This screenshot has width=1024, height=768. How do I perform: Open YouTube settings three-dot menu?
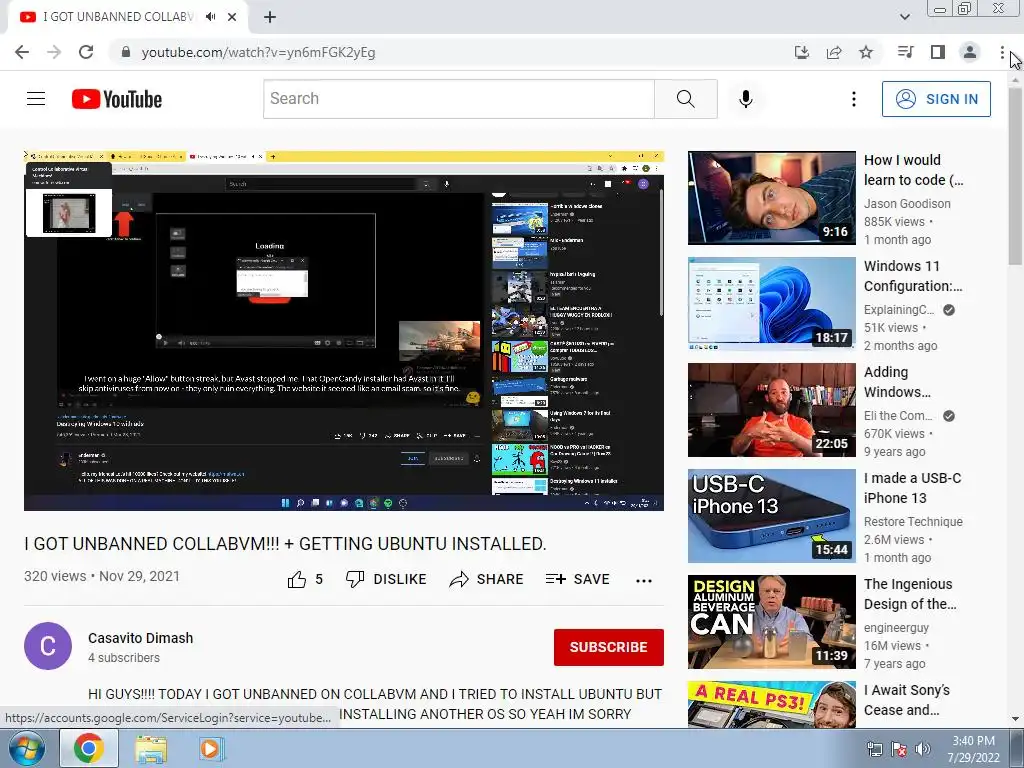pyautogui.click(x=854, y=99)
